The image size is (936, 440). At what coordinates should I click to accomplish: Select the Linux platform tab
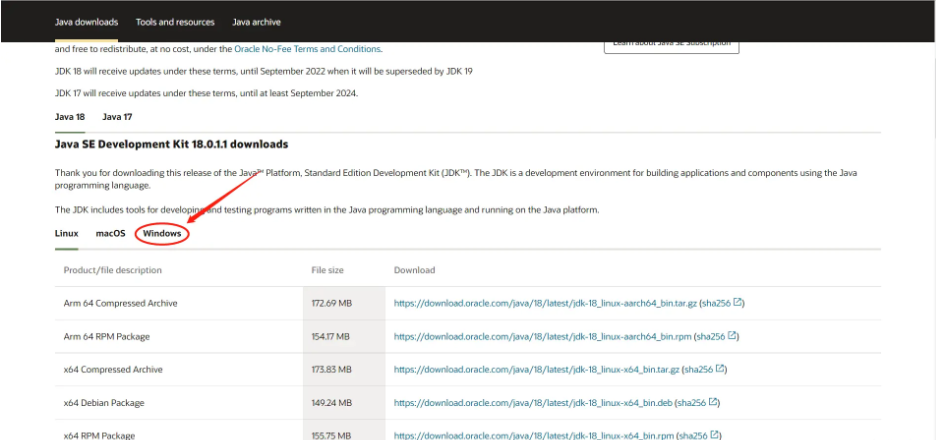(66, 233)
